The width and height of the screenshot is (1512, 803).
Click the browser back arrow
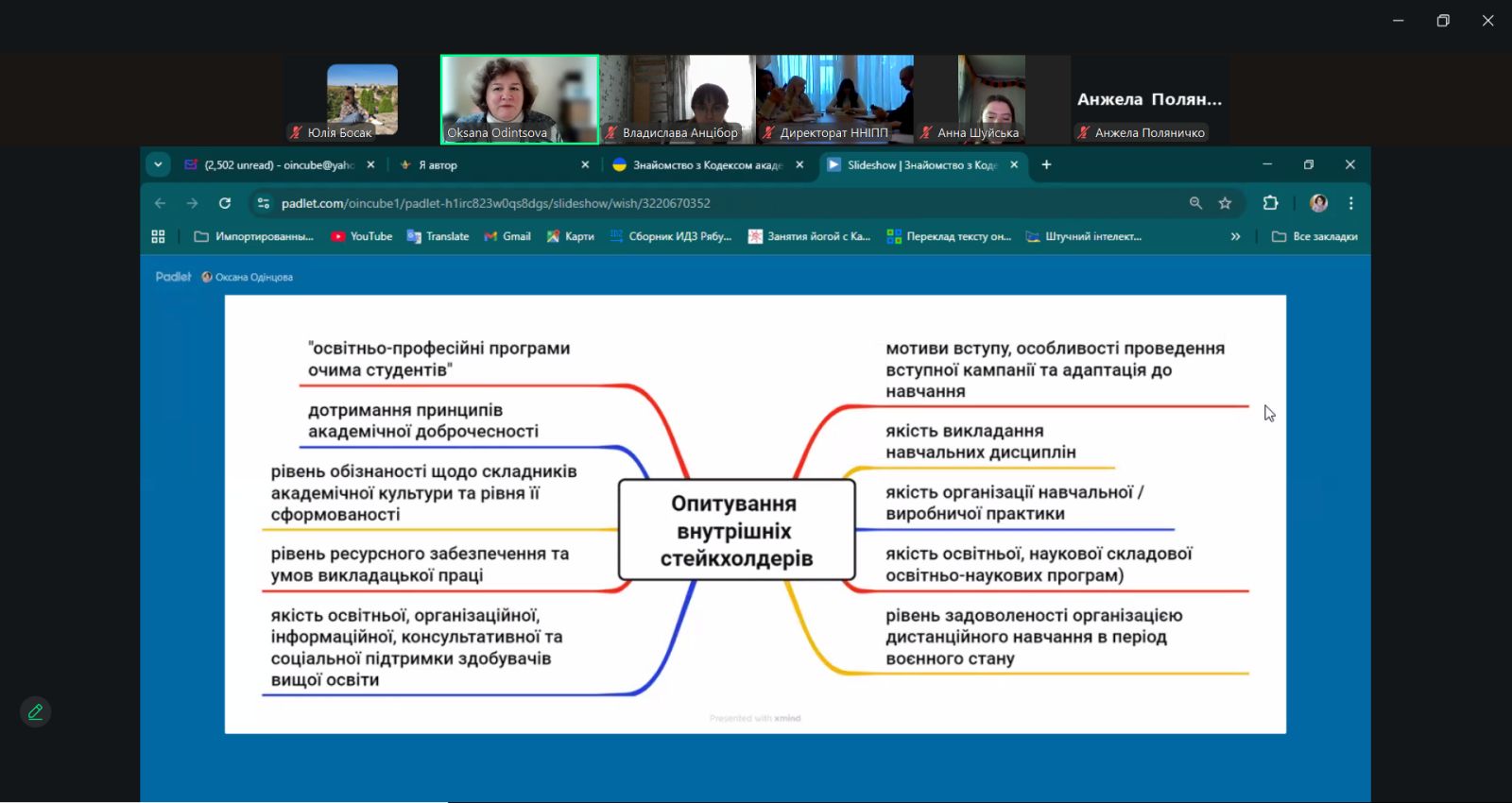point(160,203)
